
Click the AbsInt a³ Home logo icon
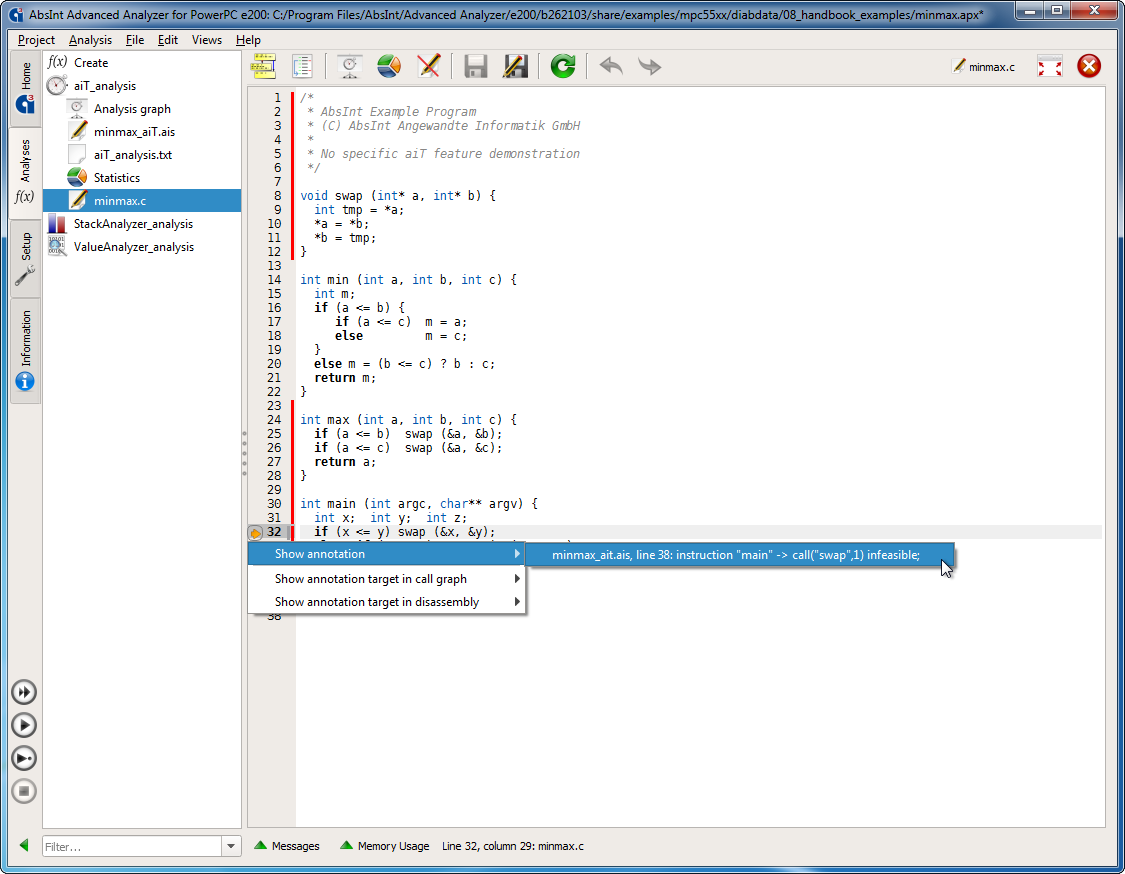[x=24, y=105]
